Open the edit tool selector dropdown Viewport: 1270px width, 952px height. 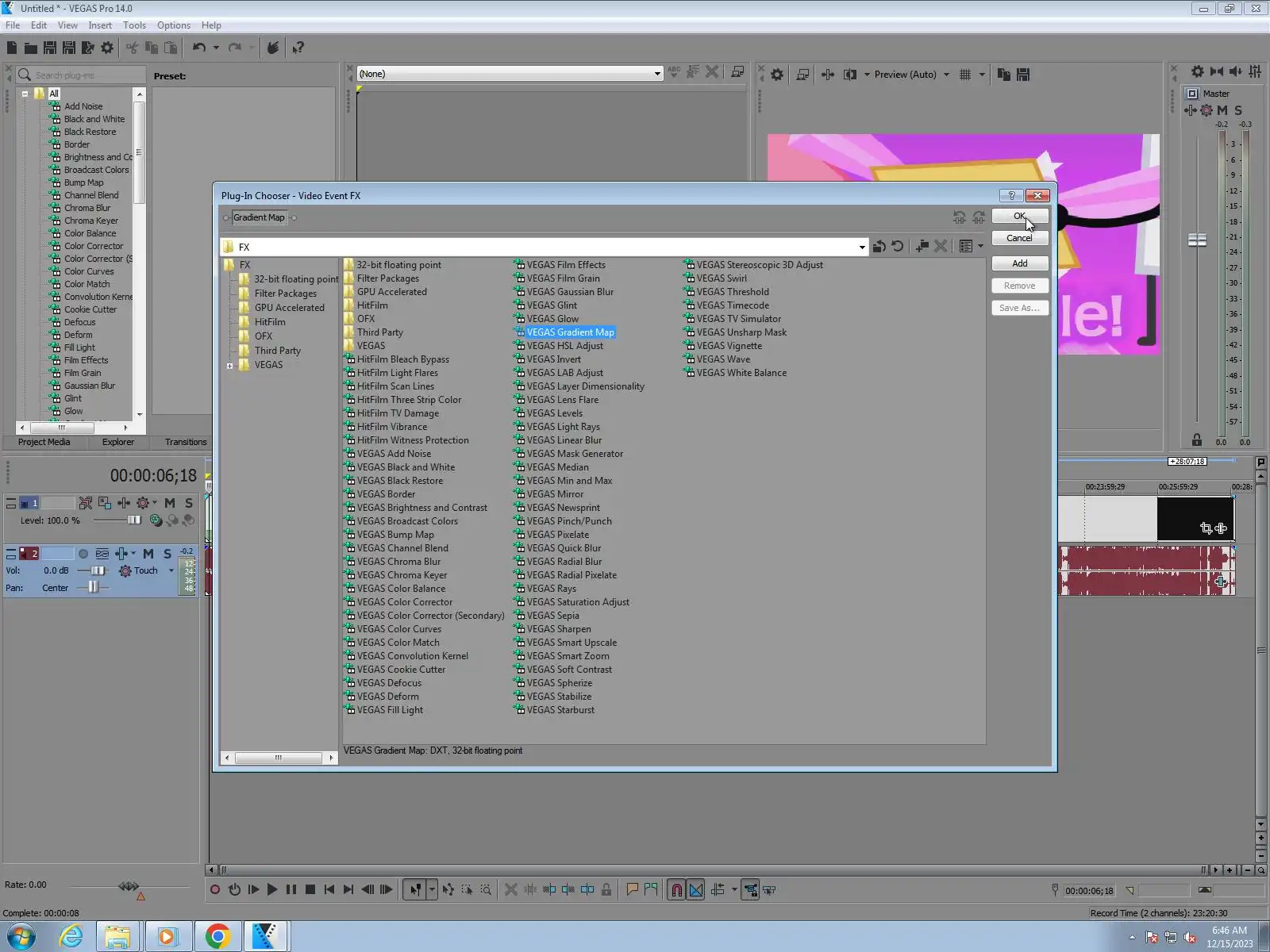click(x=432, y=890)
